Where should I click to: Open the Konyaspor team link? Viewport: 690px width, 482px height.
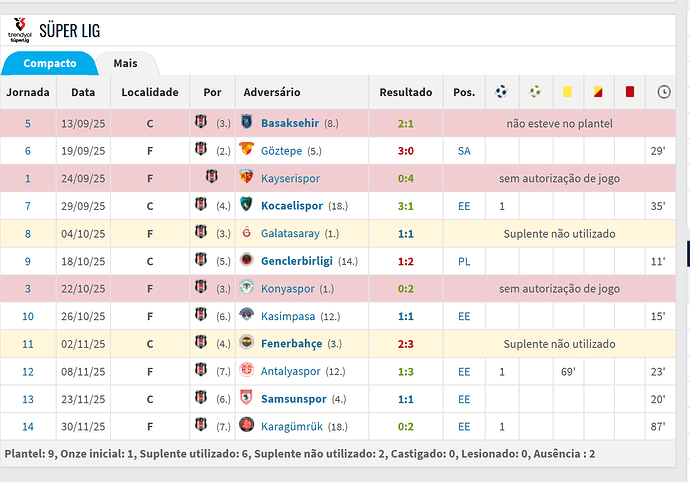pyautogui.click(x=288, y=289)
